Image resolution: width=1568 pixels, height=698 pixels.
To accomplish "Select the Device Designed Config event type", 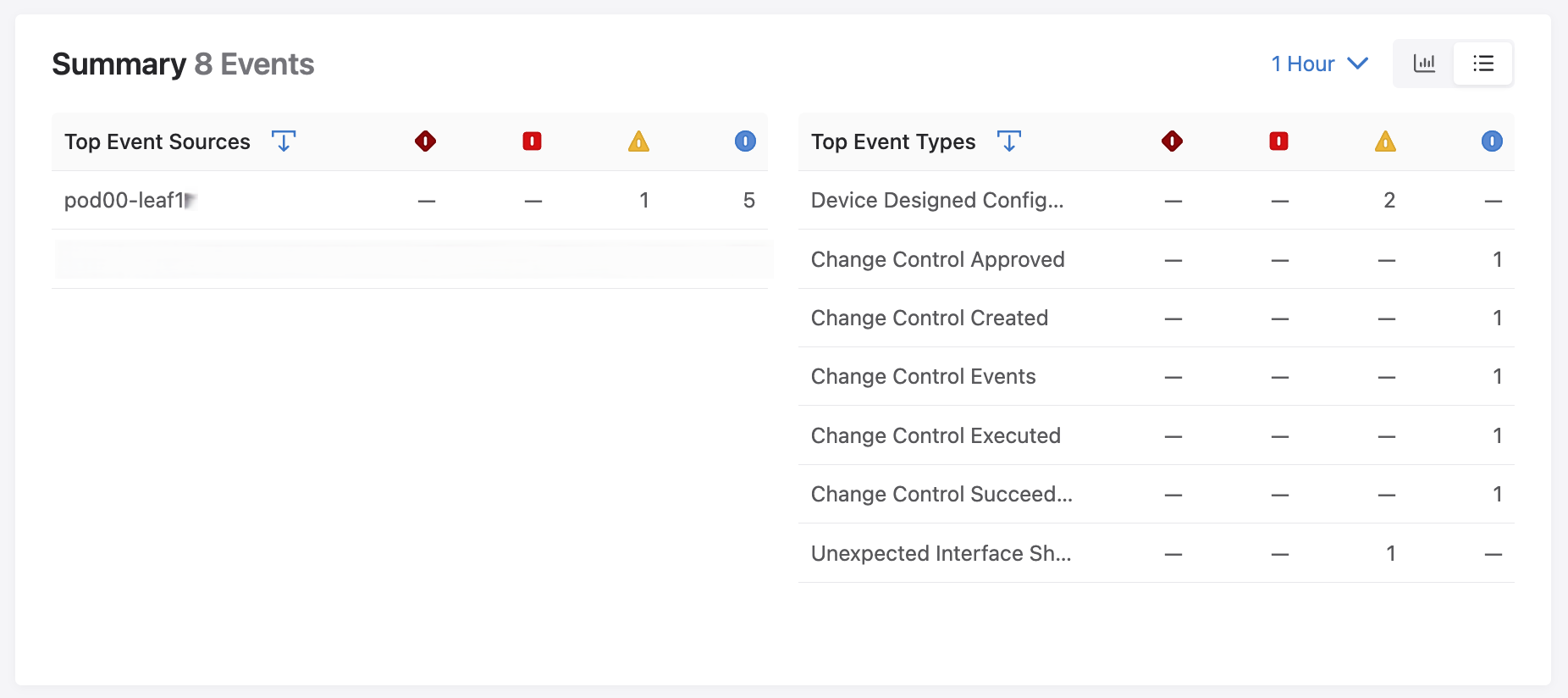I will (x=937, y=200).
